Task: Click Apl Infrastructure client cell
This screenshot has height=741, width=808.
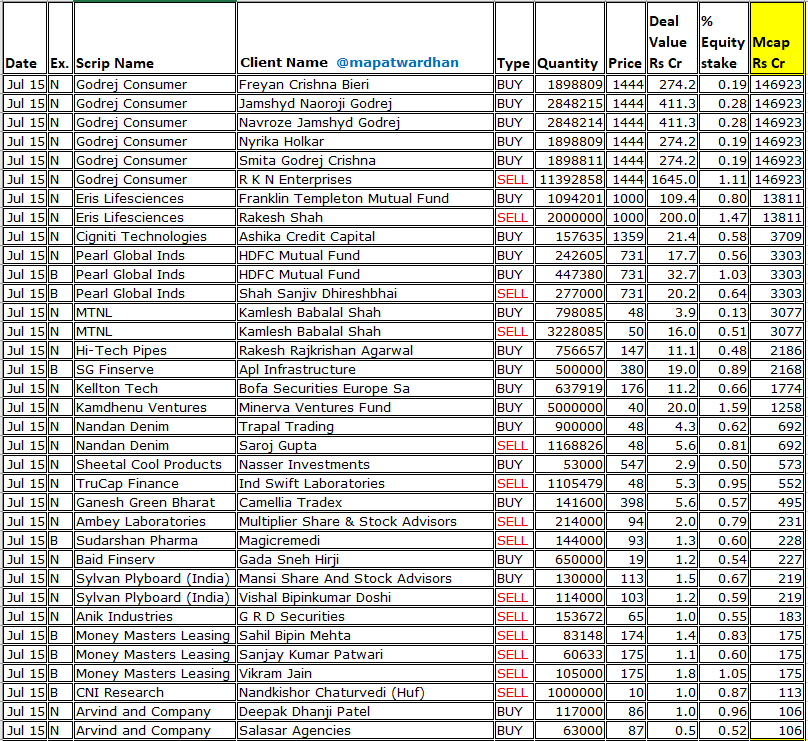Action: (365, 370)
